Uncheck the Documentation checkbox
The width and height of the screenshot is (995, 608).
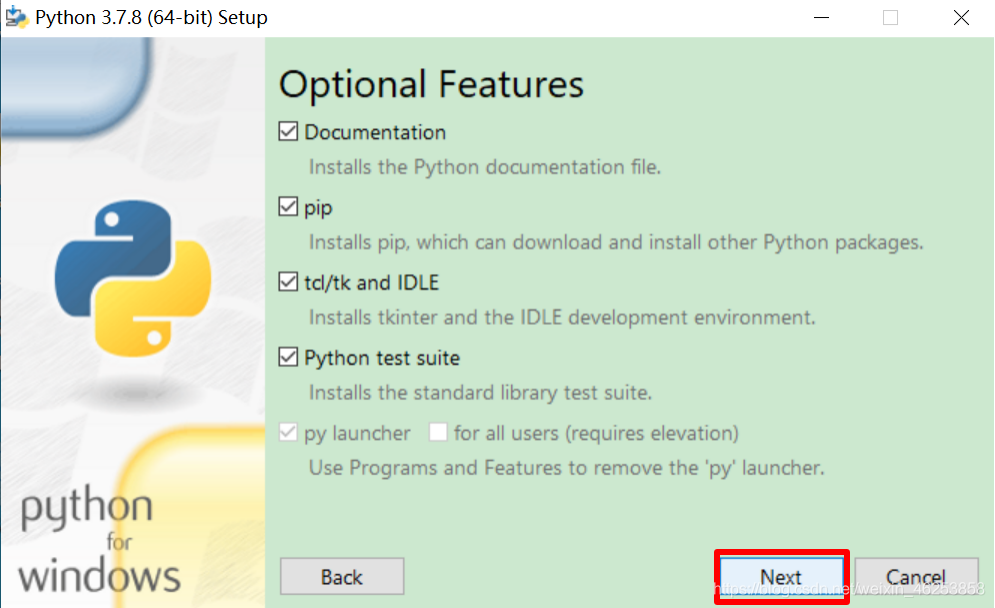click(x=288, y=131)
